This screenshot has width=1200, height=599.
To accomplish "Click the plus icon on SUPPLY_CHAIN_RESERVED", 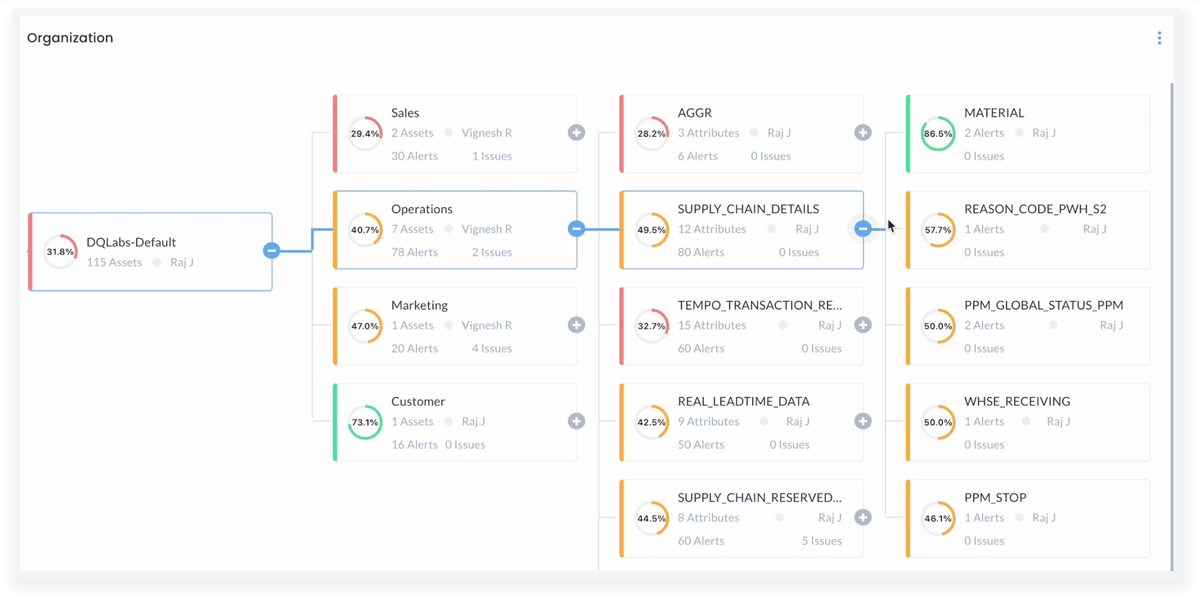I will point(862,517).
